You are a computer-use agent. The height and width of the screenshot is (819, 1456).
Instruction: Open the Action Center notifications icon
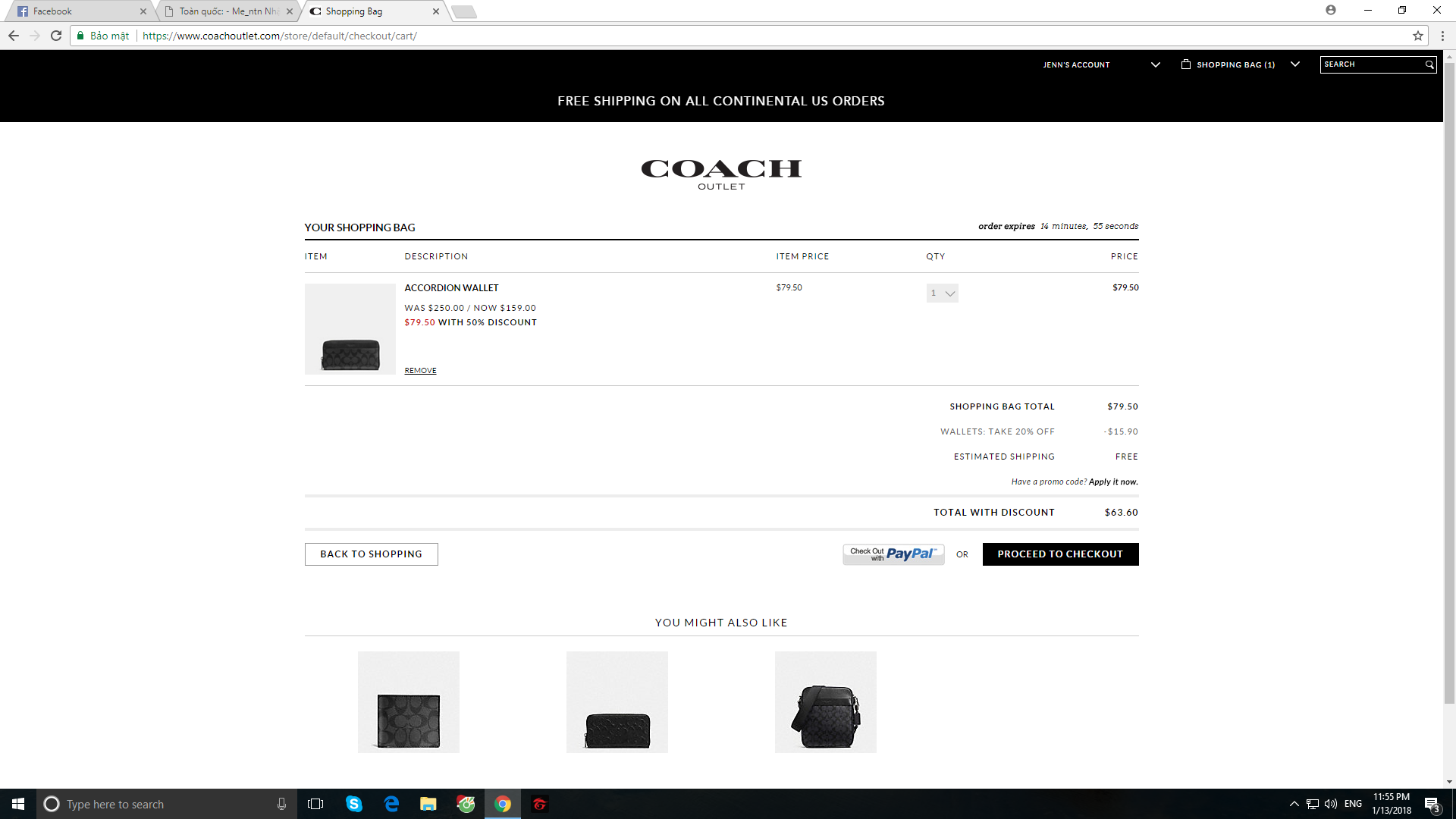coord(1432,805)
